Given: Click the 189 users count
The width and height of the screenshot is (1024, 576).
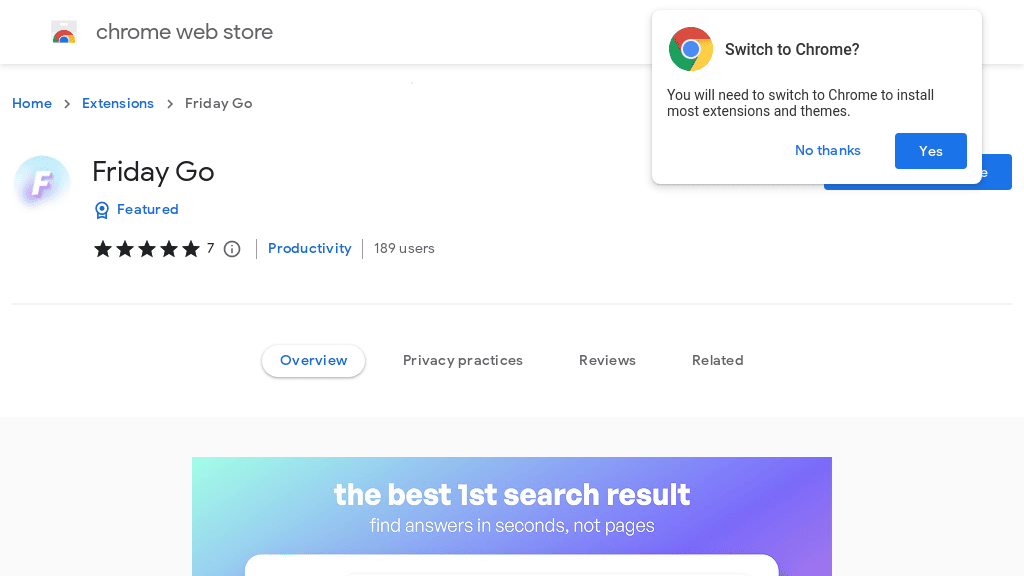Looking at the screenshot, I should point(404,248).
